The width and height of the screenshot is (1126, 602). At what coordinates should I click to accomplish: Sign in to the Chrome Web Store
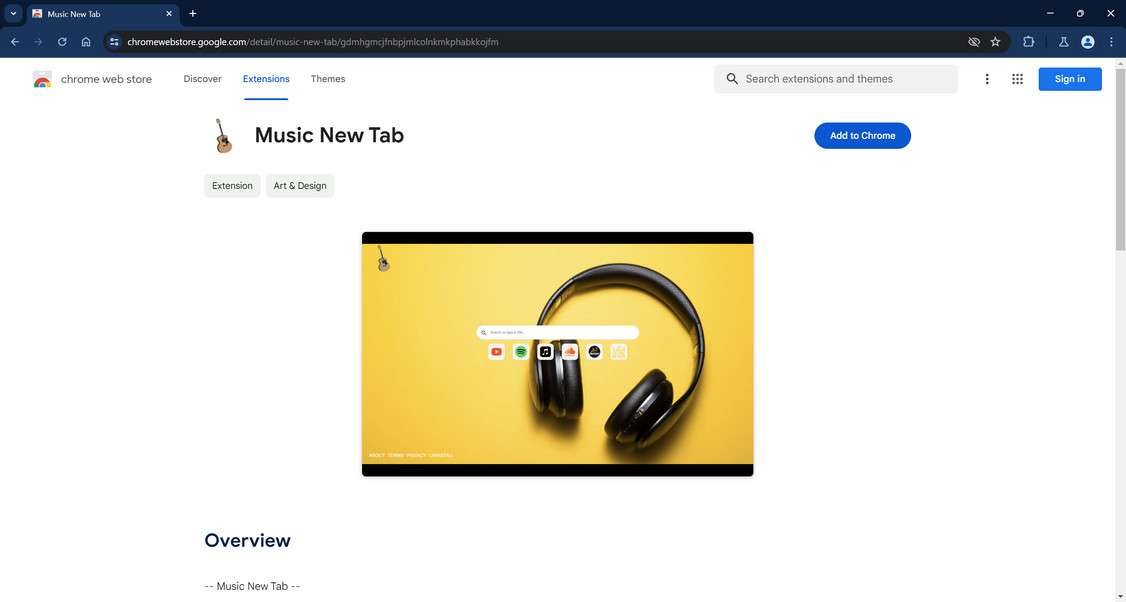[x=1068, y=78]
